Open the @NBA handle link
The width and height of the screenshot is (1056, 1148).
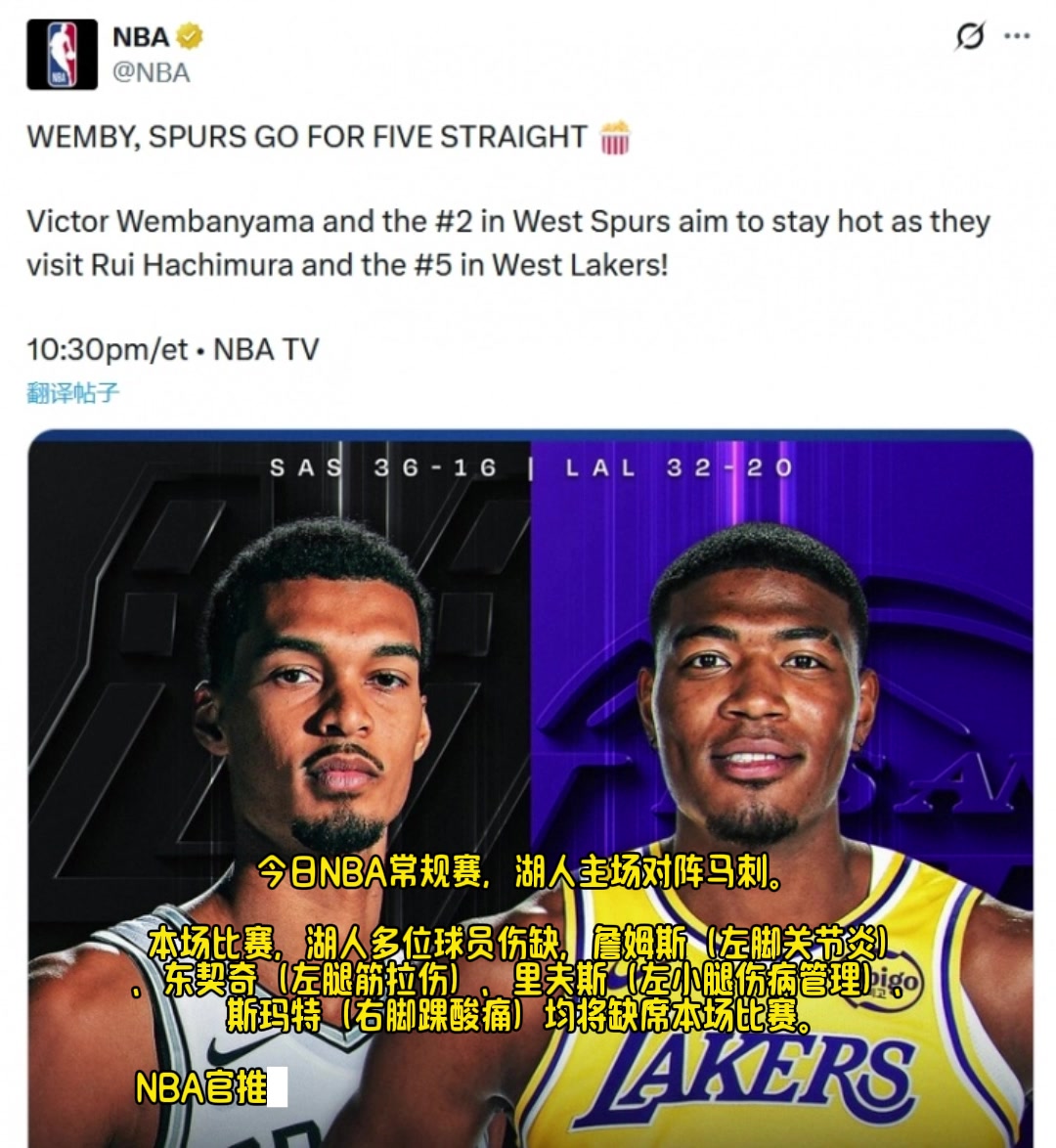pos(151,72)
